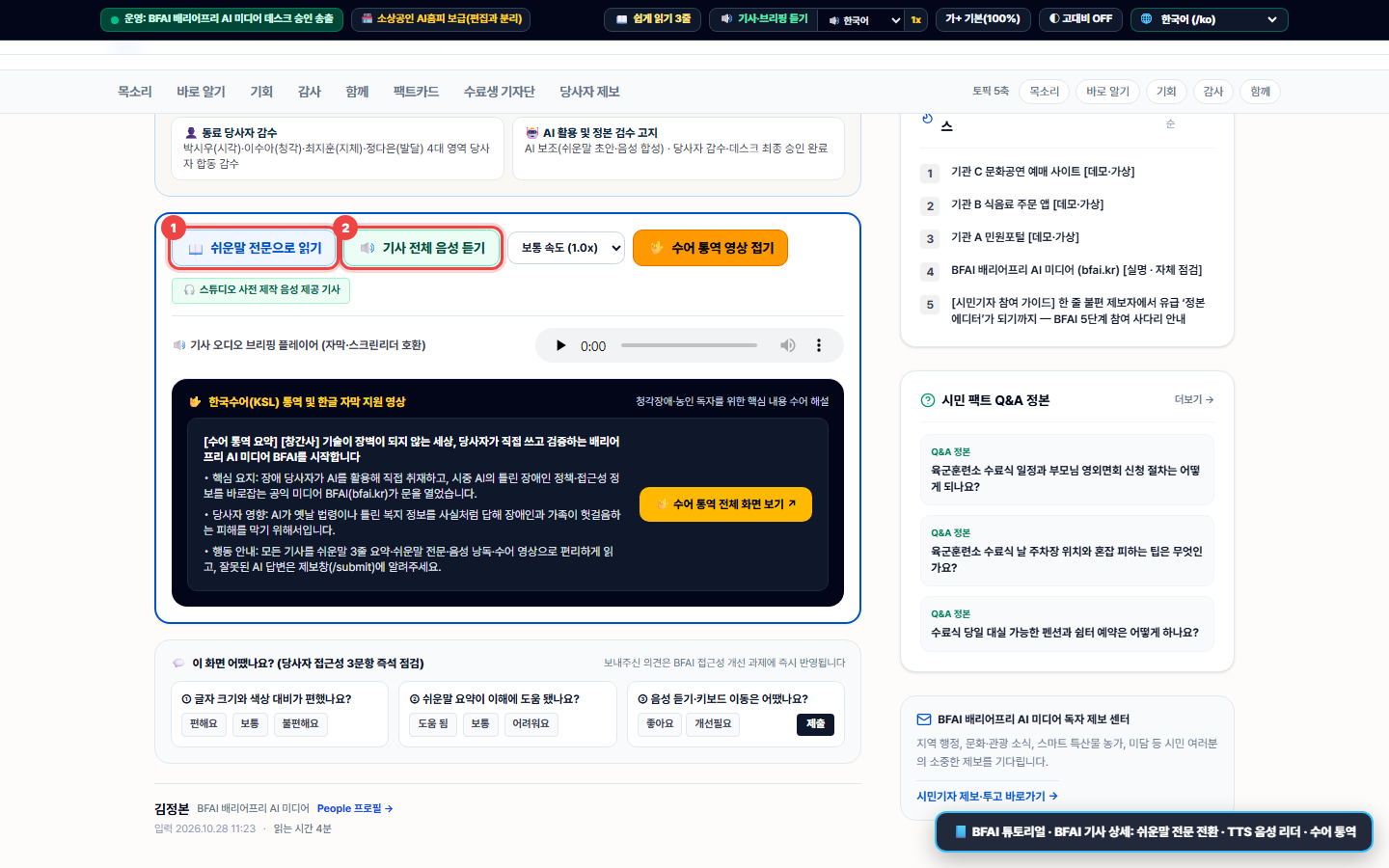
Task: Choose 보통 for font size question
Action: pyautogui.click(x=250, y=723)
